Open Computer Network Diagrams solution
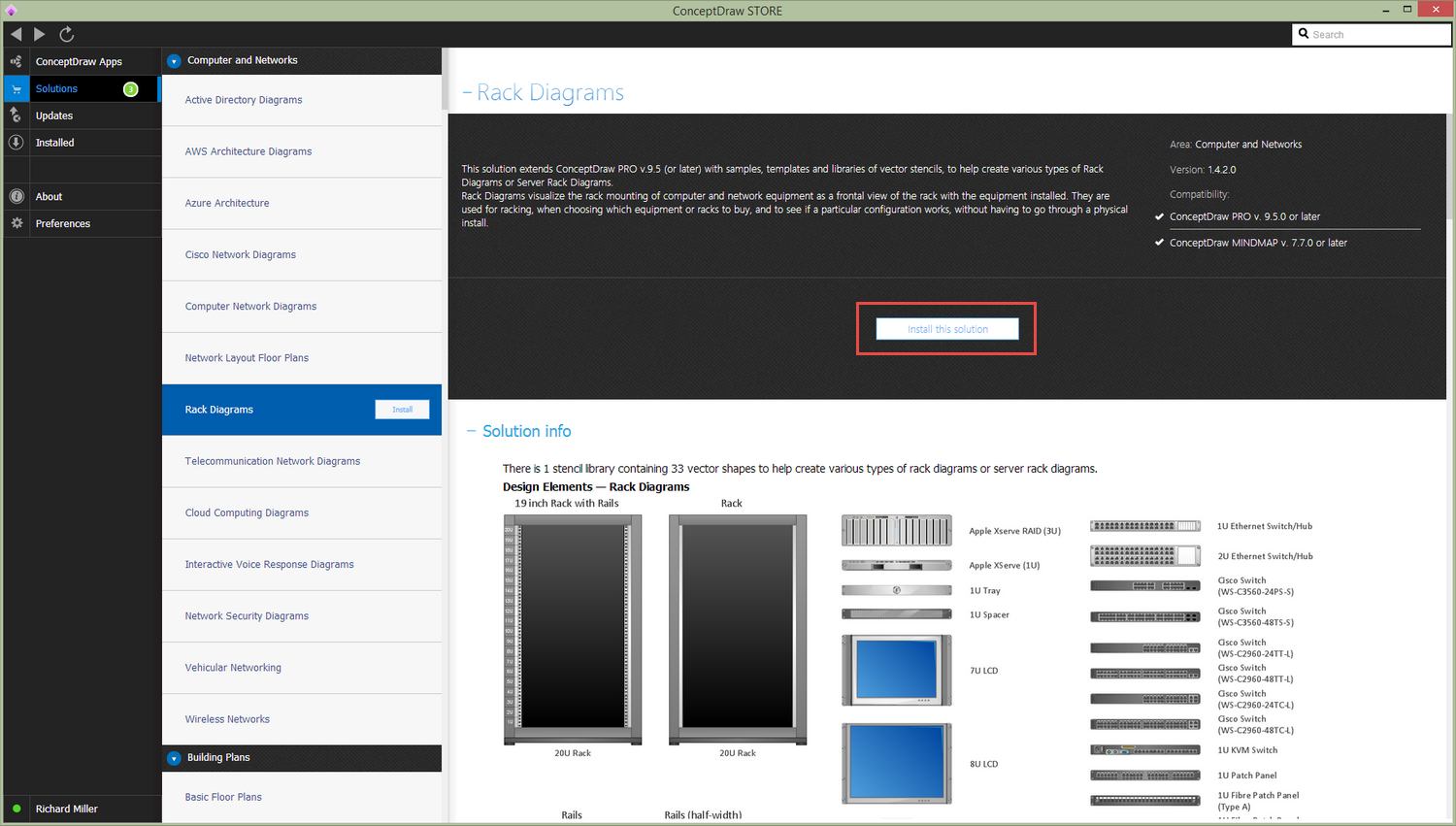The height and width of the screenshot is (826, 1456). coord(302,306)
